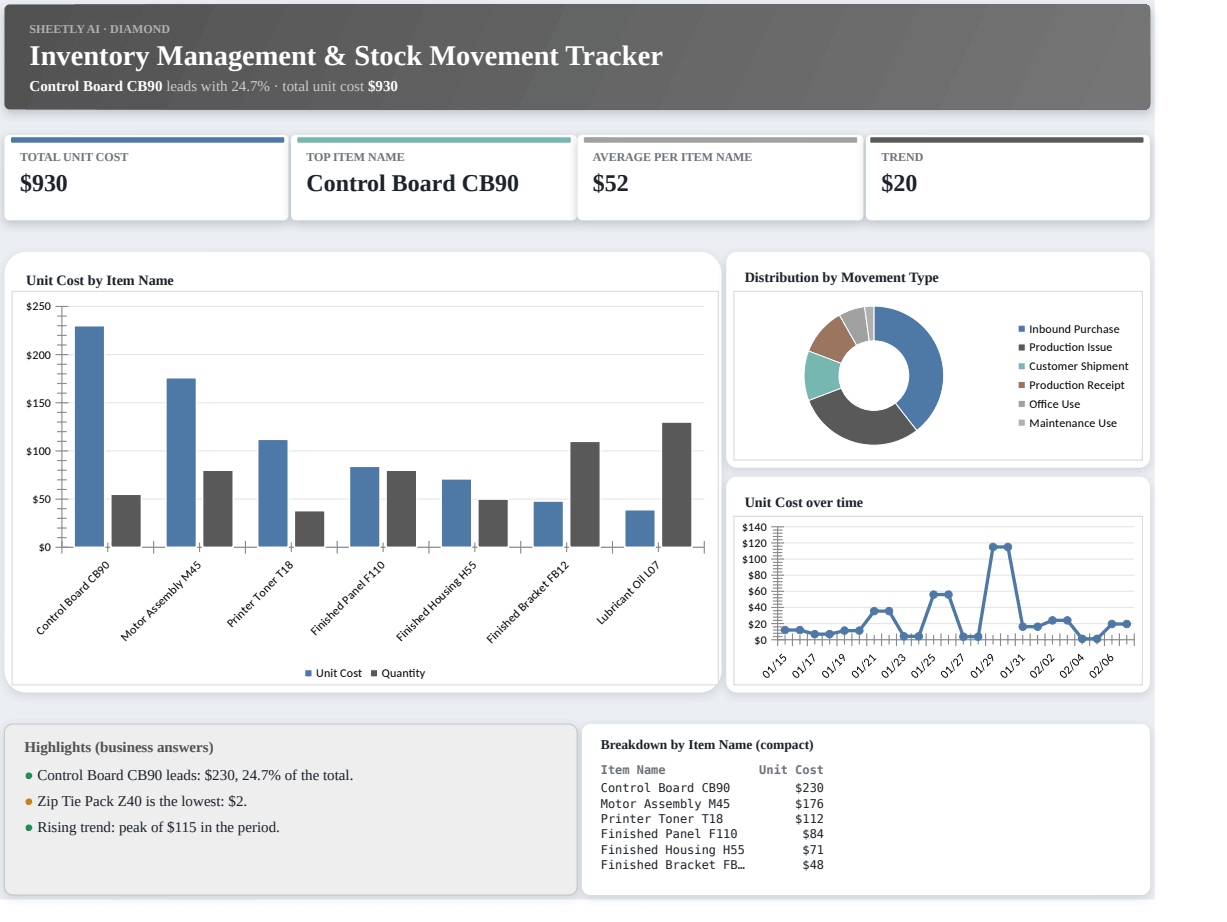Click the Zip Tie Pack Z40 lowest highlight

pos(135,801)
